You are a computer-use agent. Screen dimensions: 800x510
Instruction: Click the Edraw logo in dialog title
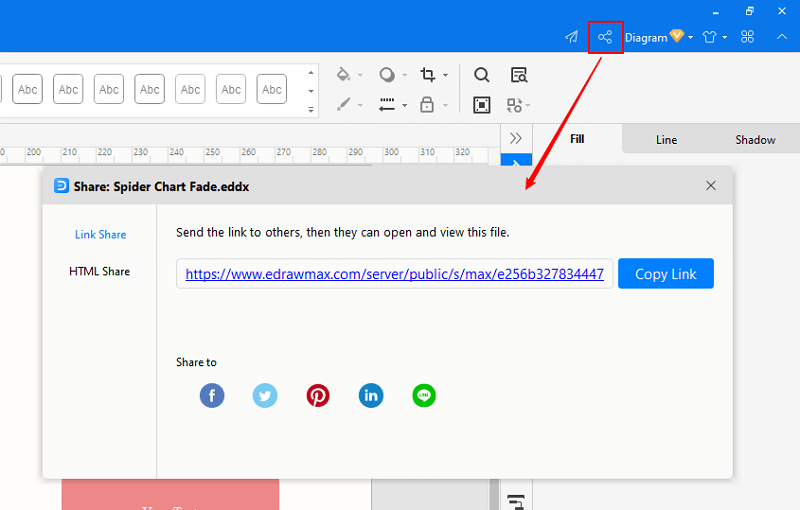61,186
